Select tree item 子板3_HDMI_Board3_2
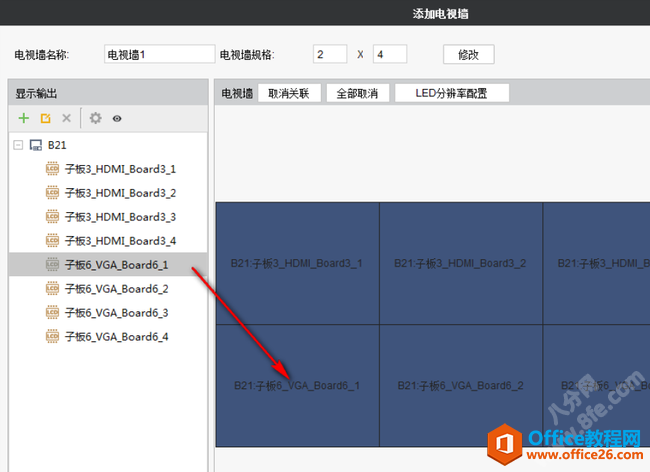 [x=108, y=193]
